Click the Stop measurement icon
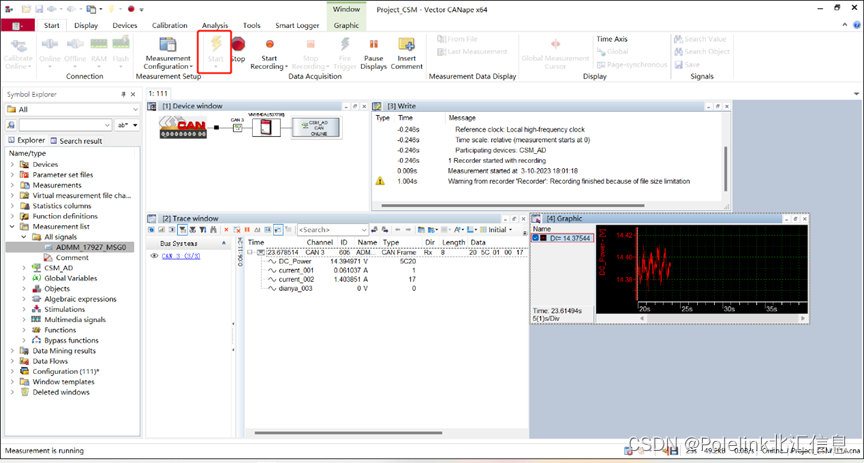 click(239, 44)
